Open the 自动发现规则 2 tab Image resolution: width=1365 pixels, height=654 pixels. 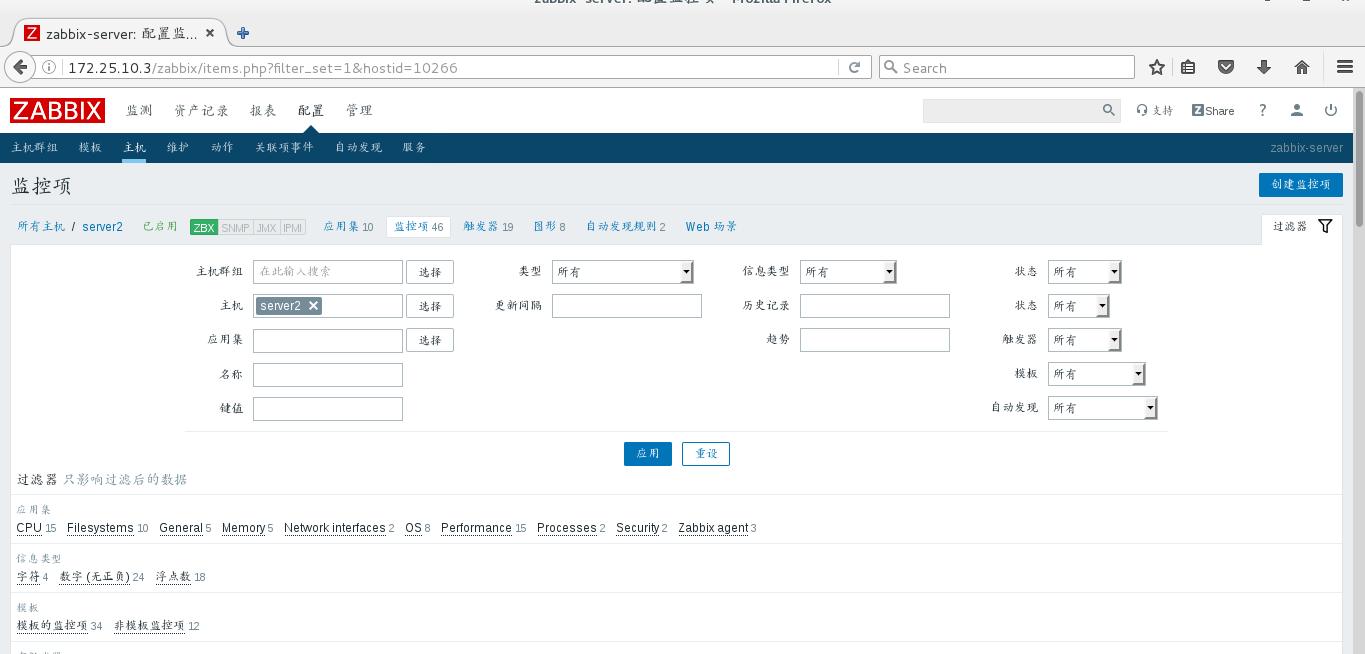coord(625,227)
